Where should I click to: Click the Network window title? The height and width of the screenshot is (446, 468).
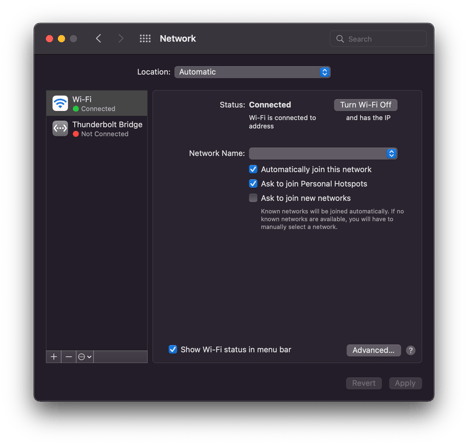178,39
